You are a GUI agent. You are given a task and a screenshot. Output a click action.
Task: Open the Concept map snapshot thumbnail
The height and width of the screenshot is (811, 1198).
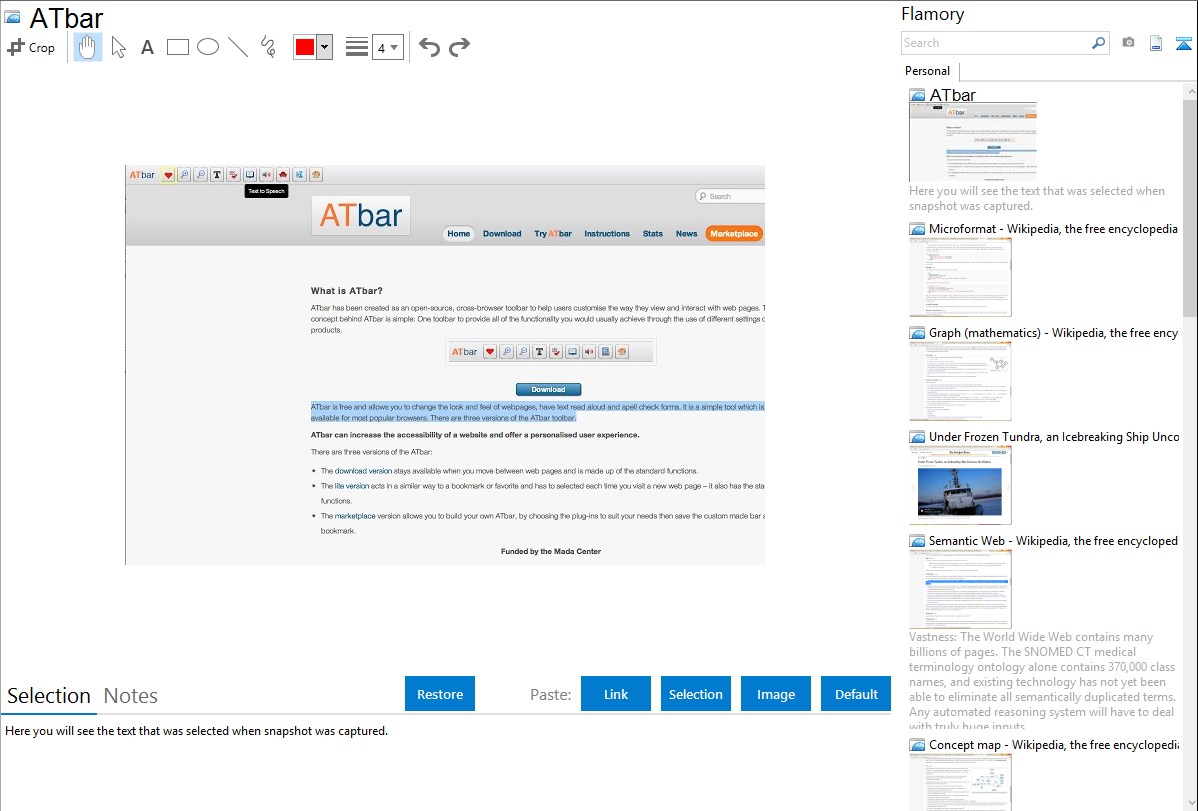pos(960,783)
